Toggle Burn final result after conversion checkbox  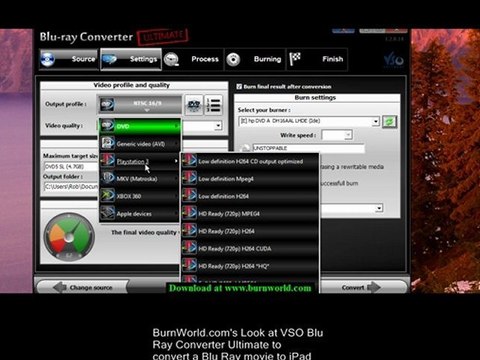point(239,87)
